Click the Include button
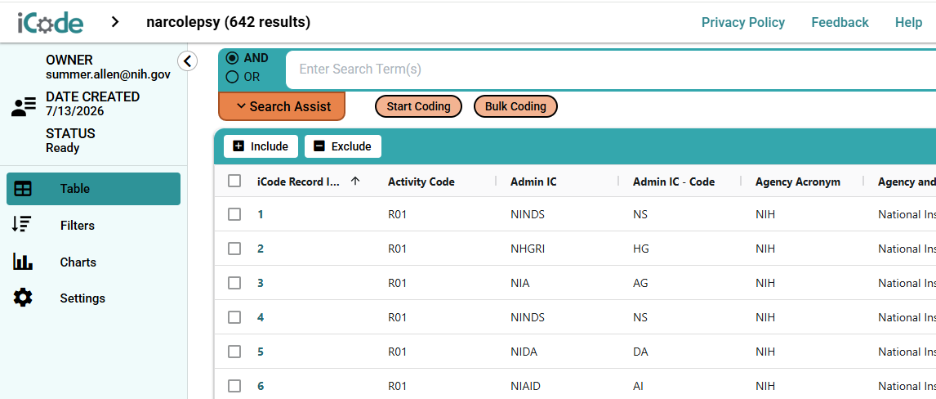936x399 pixels. (261, 146)
